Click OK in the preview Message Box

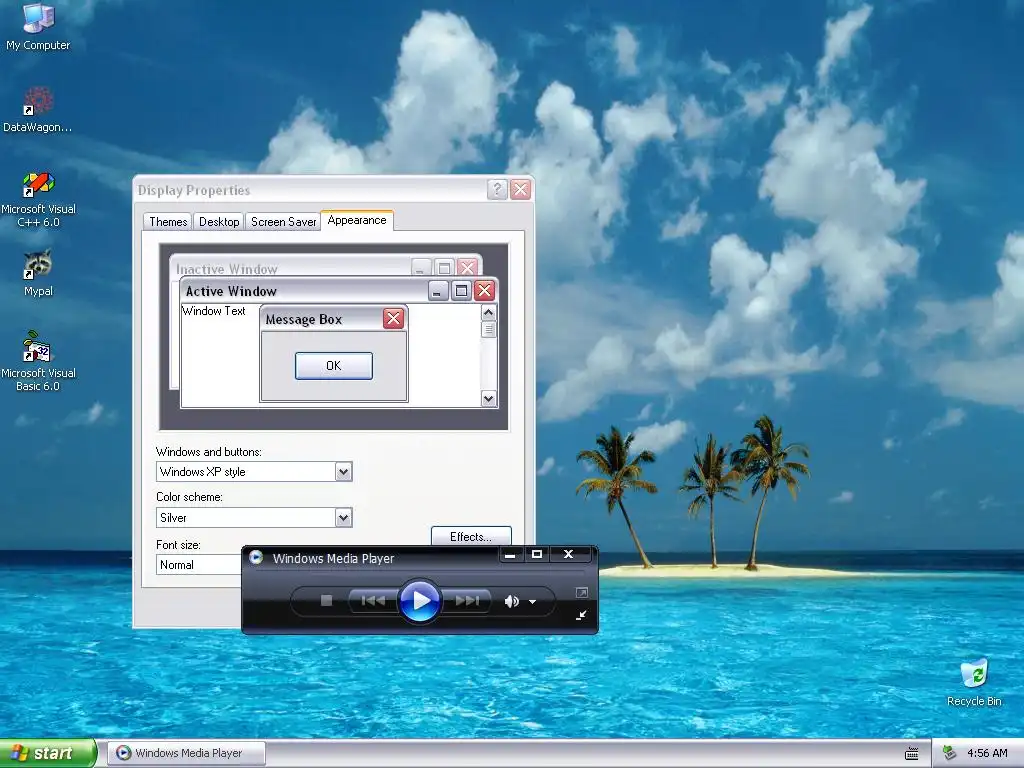[334, 366]
